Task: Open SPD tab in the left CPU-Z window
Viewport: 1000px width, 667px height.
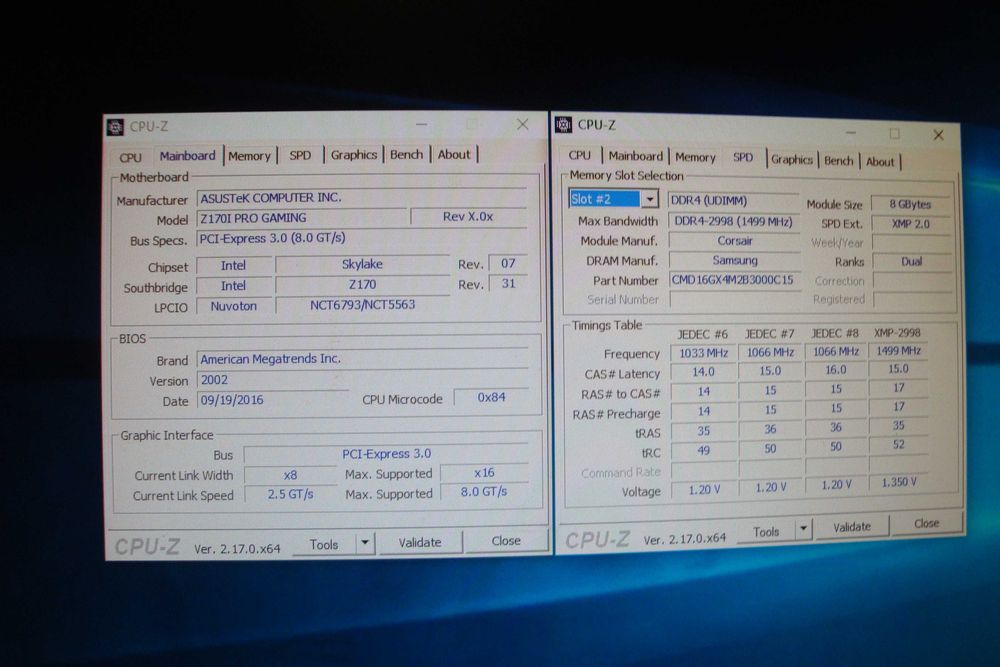Action: (300, 155)
